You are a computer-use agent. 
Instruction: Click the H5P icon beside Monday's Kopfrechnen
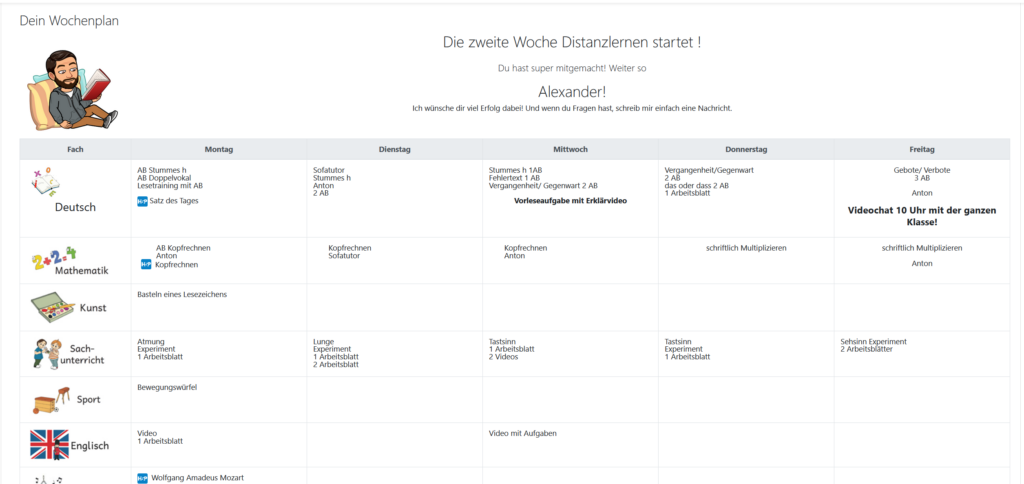pyautogui.click(x=146, y=265)
